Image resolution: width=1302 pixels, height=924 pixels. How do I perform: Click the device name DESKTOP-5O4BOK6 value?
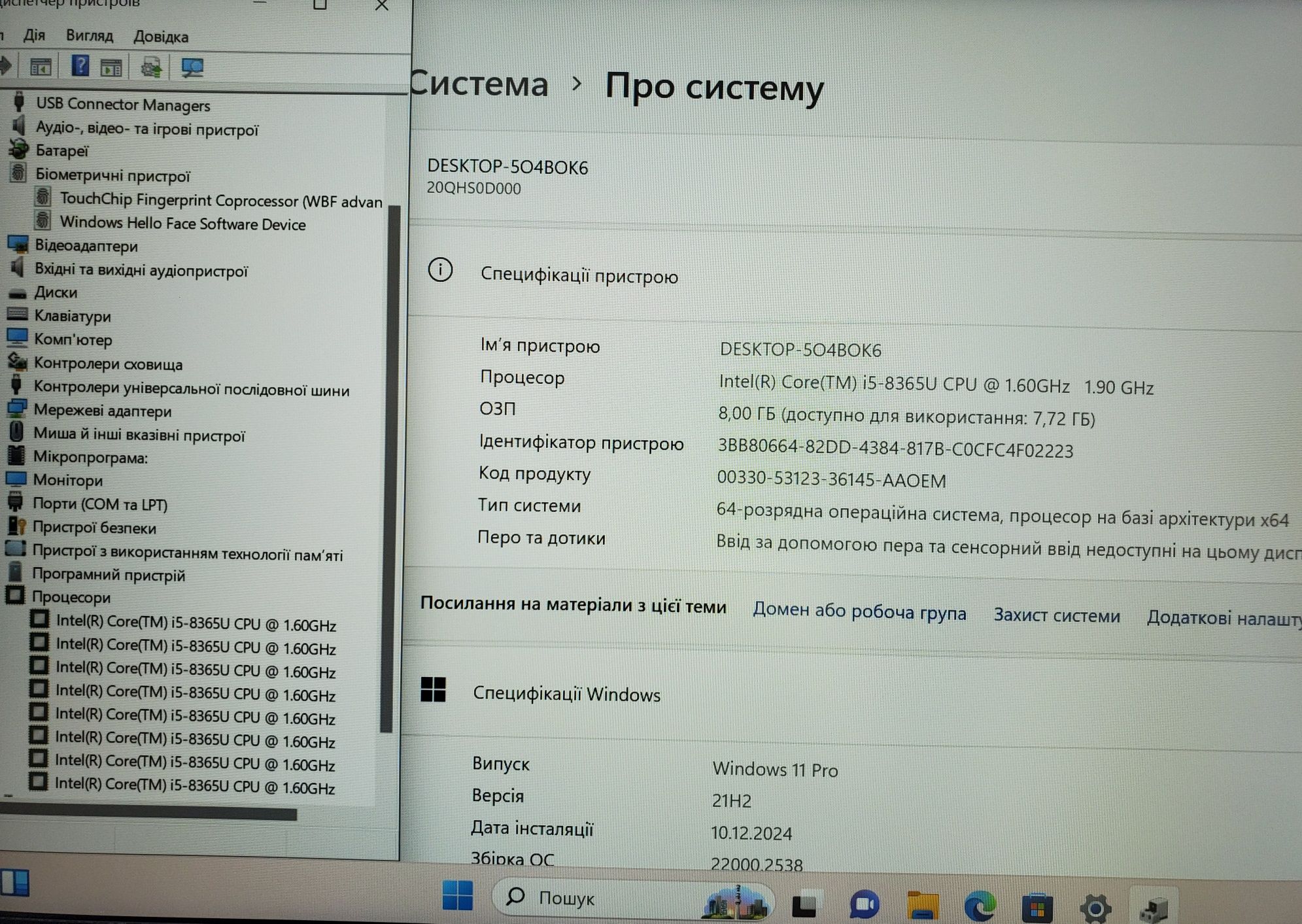800,350
